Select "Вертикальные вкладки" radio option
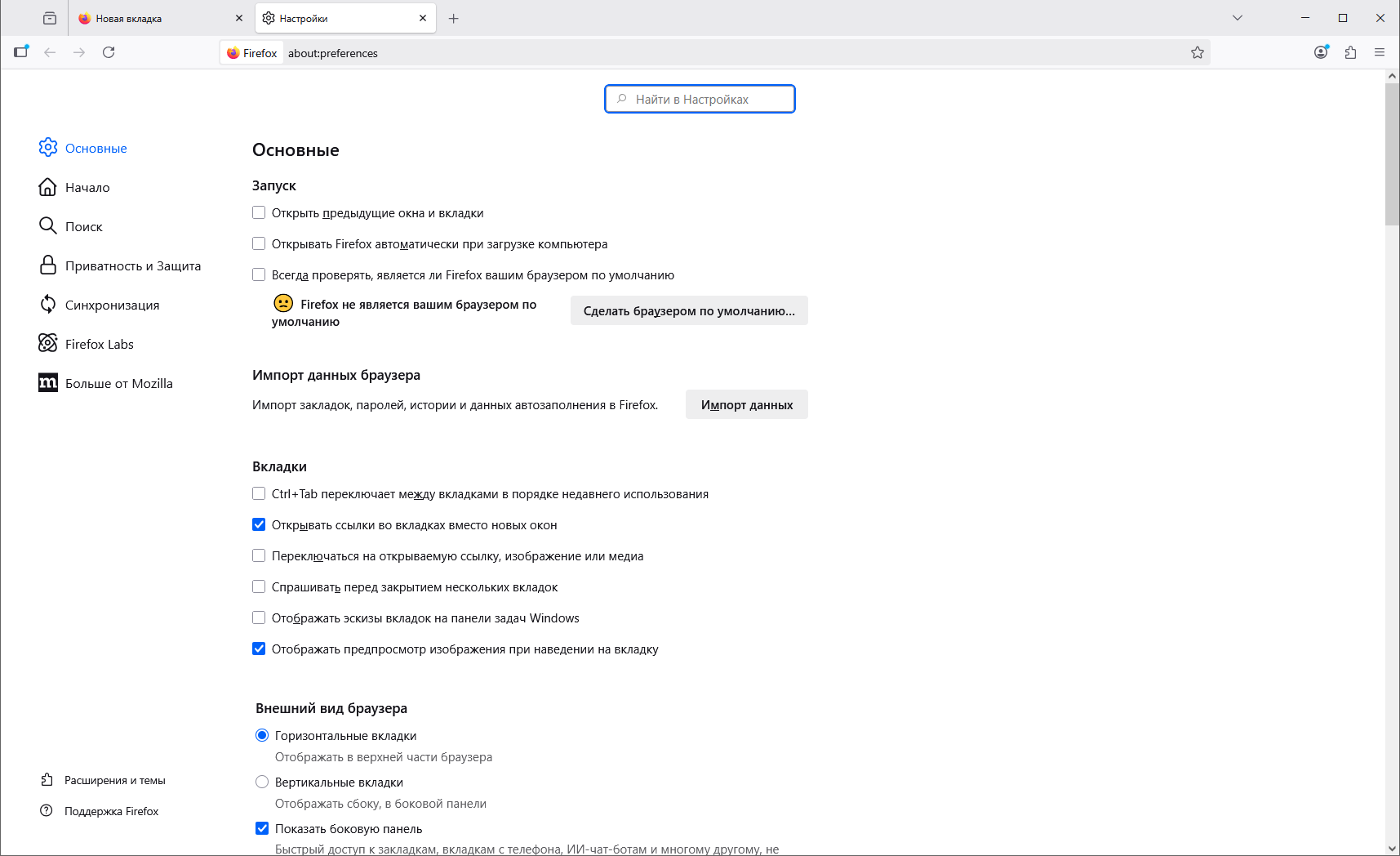1400x856 pixels. coord(262,782)
